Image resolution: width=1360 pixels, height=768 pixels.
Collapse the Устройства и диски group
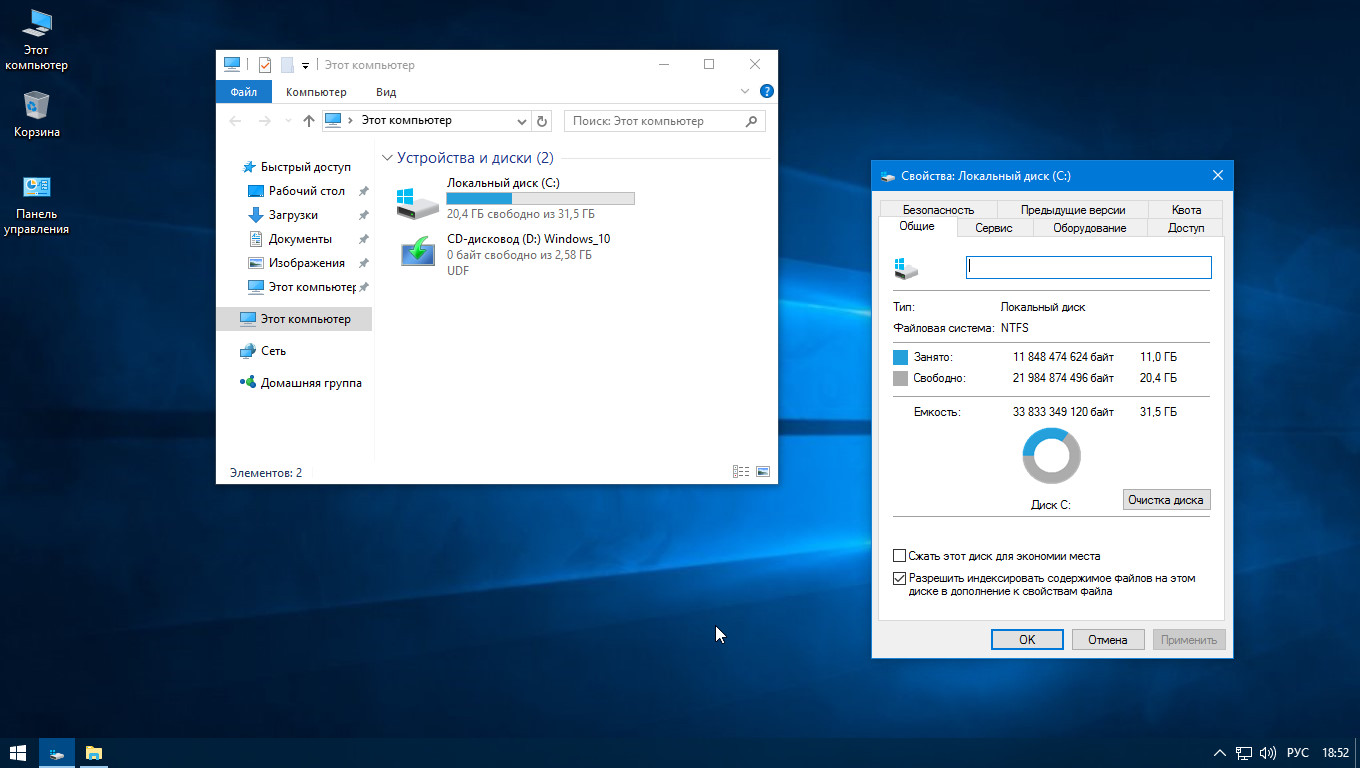pos(387,158)
